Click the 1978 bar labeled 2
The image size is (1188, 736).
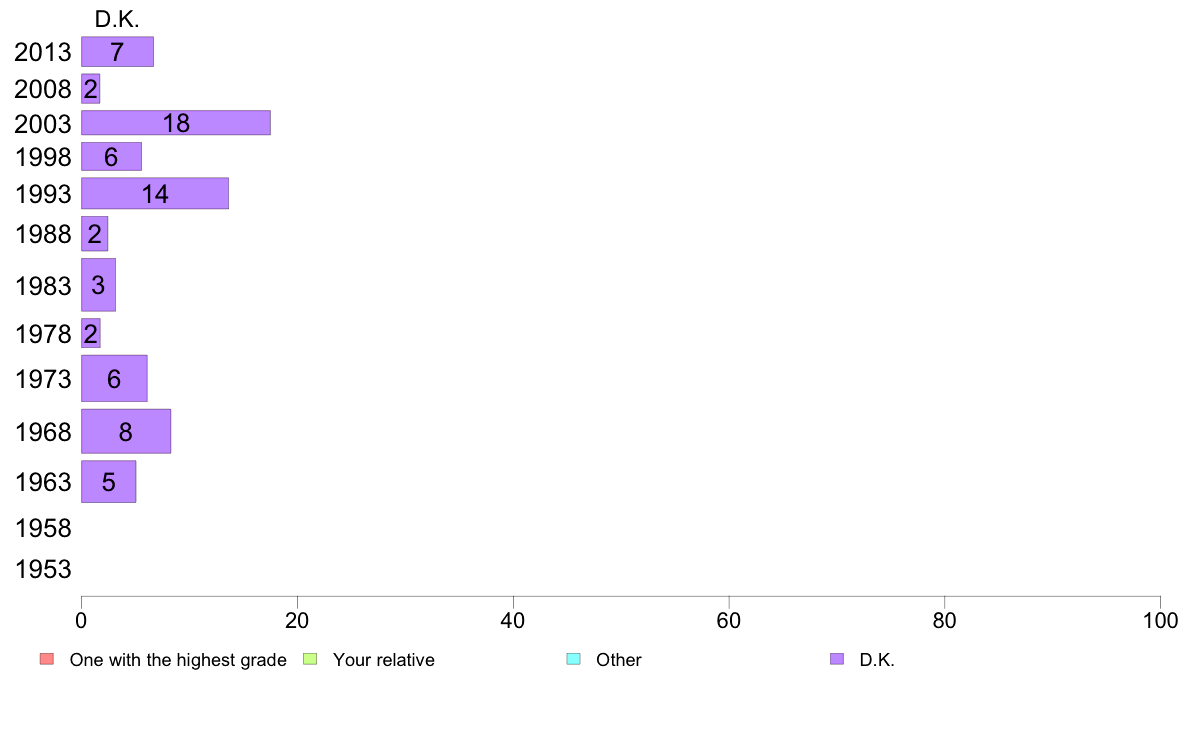coord(91,334)
